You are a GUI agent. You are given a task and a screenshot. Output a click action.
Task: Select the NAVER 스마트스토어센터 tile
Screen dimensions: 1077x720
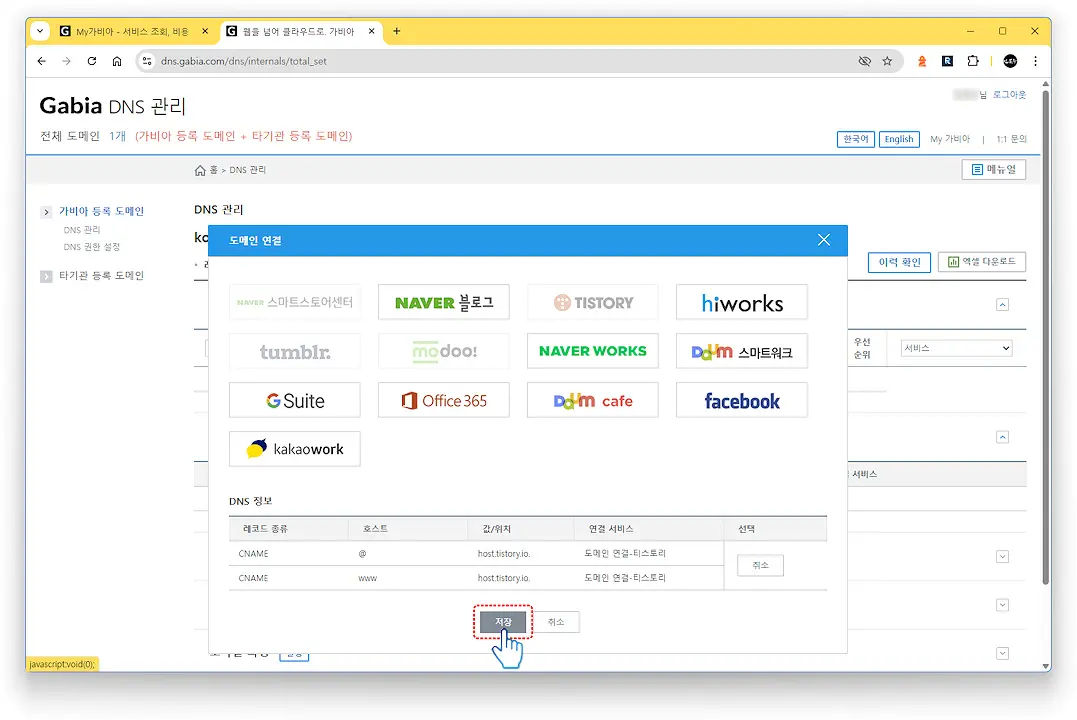click(295, 302)
